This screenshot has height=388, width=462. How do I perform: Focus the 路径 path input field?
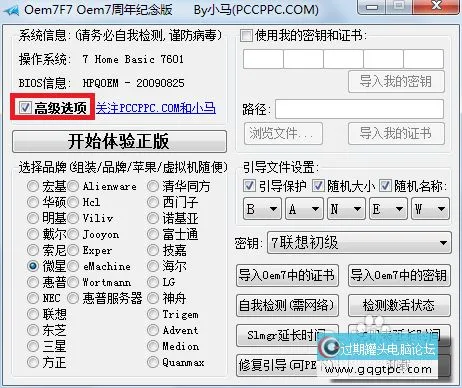coord(359,109)
